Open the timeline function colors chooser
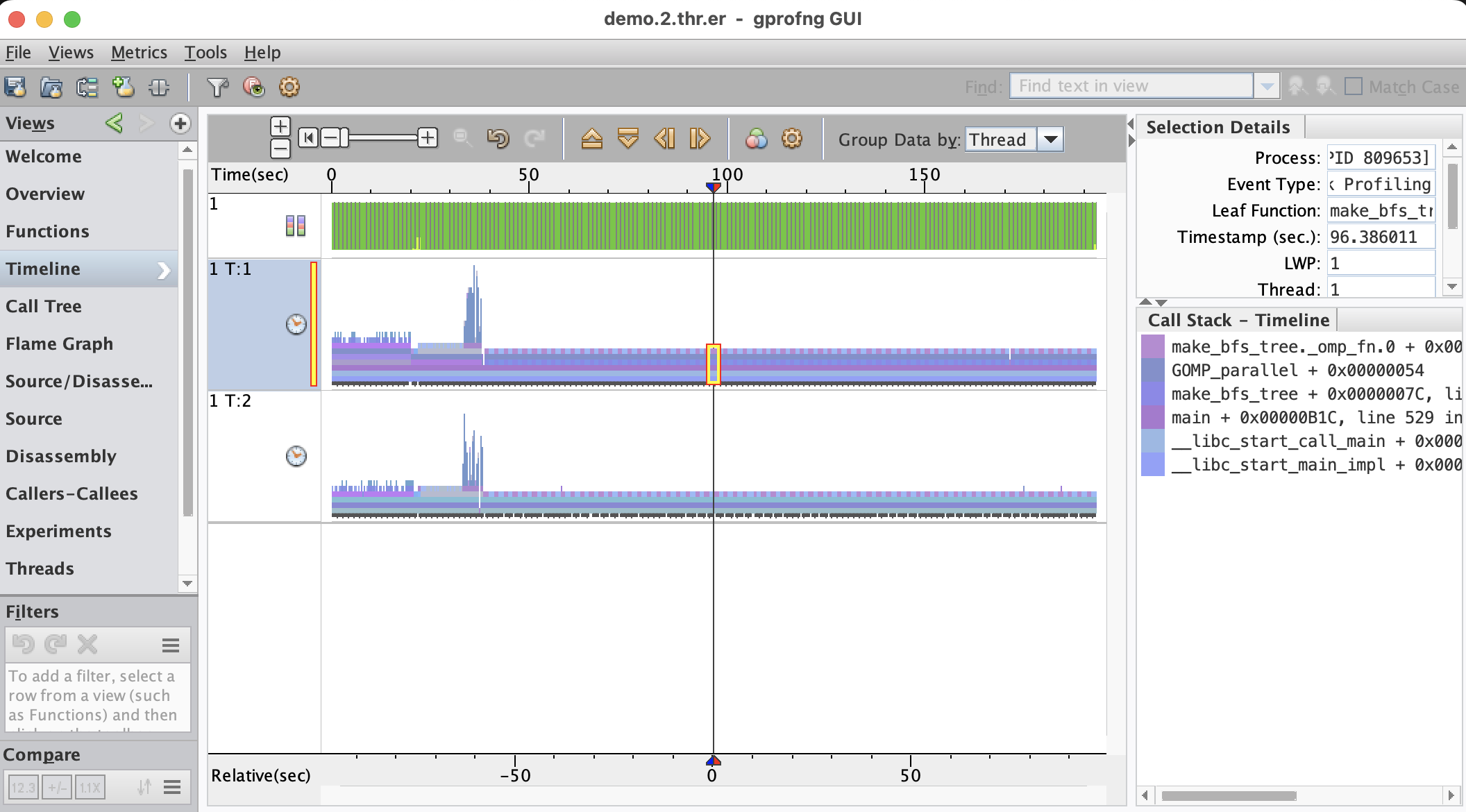This screenshot has height=812, width=1466. [x=756, y=139]
